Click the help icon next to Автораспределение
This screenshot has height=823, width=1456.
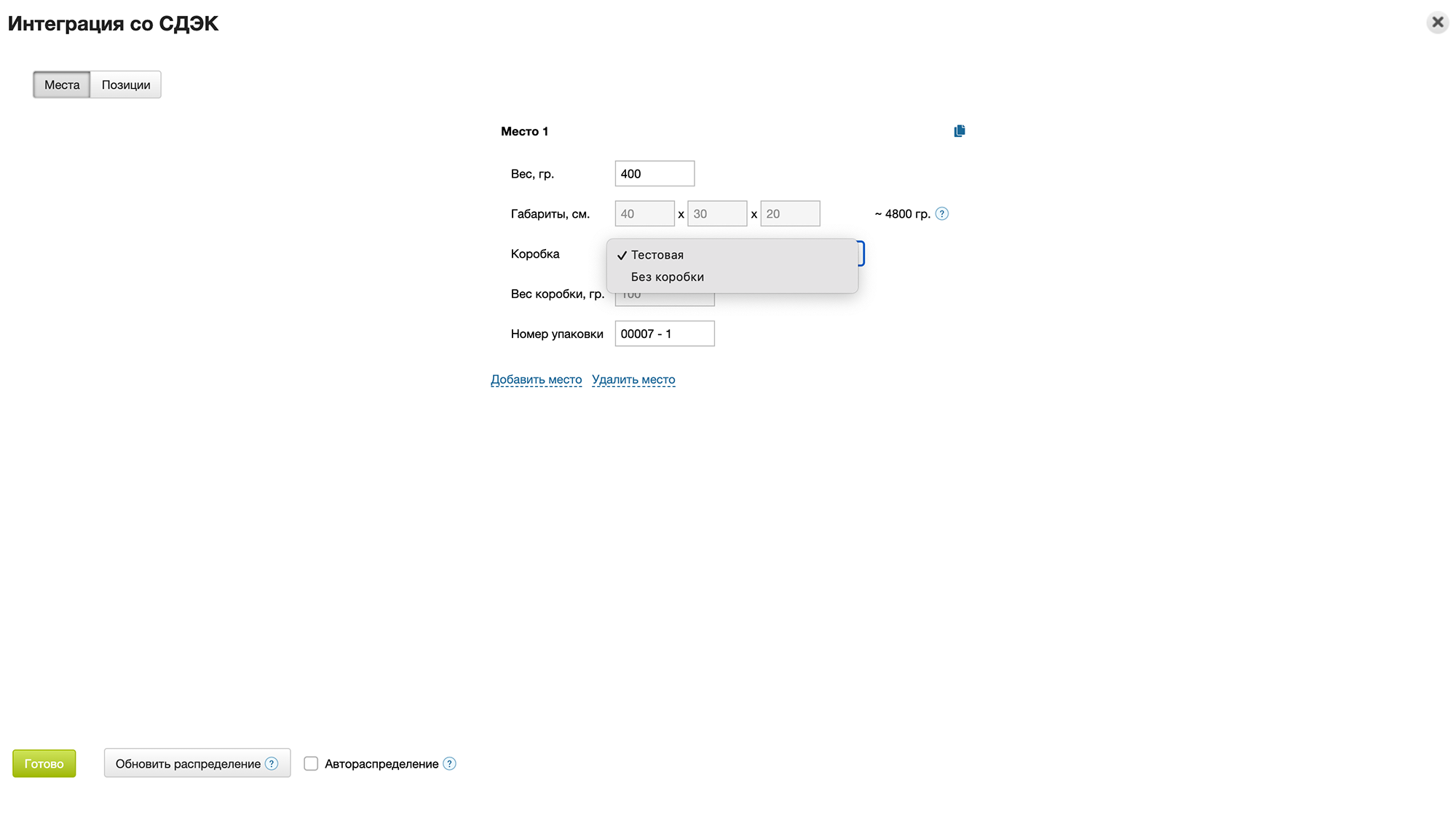point(450,763)
